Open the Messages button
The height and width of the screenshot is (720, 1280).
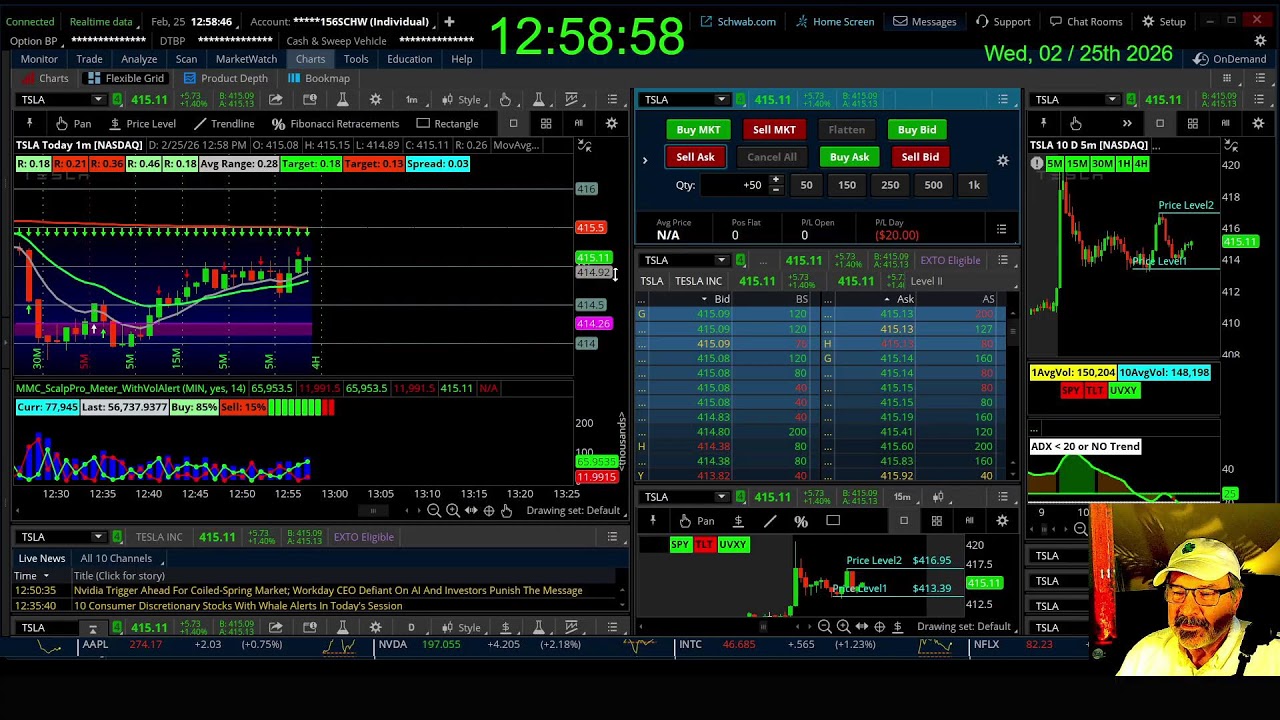click(x=924, y=21)
